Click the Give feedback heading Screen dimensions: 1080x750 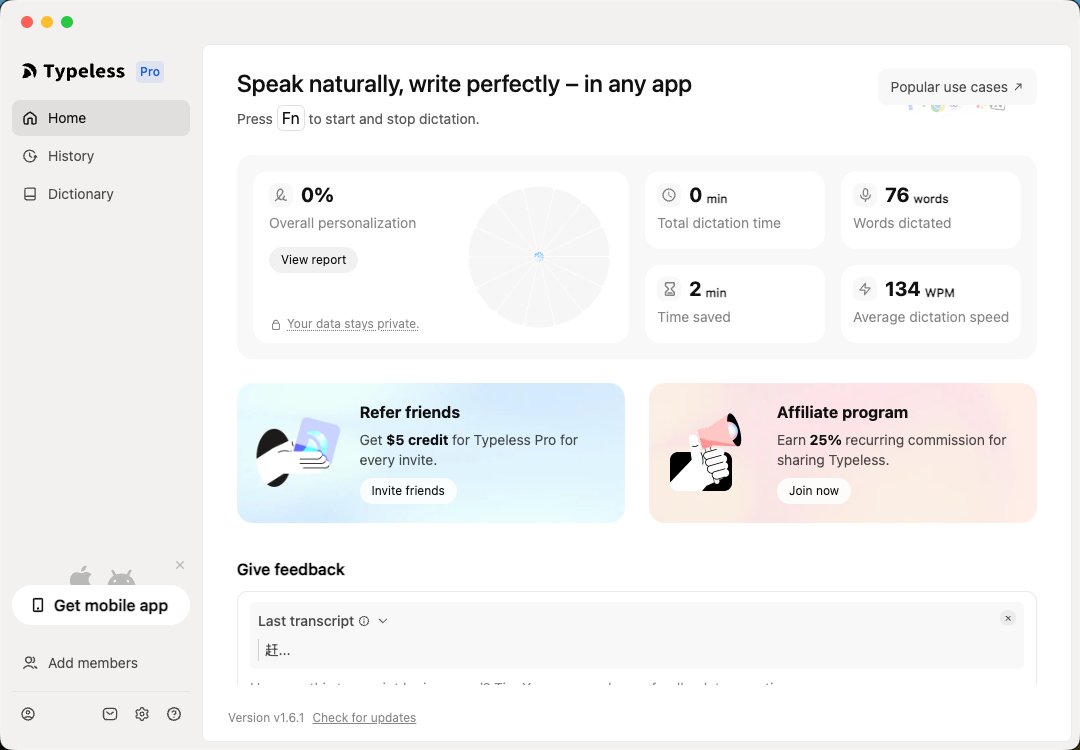291,570
